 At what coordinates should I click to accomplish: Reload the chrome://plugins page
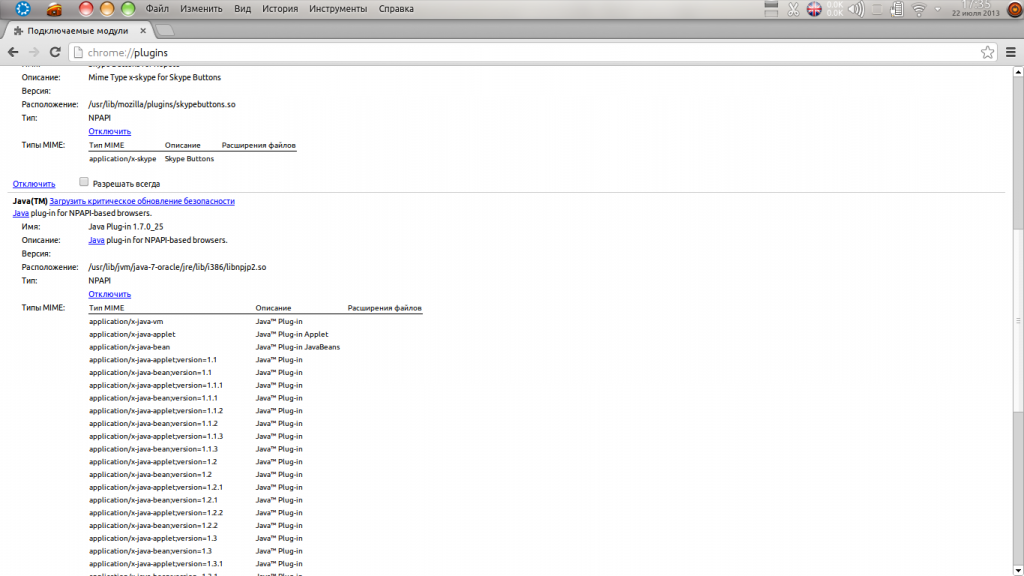(55, 52)
